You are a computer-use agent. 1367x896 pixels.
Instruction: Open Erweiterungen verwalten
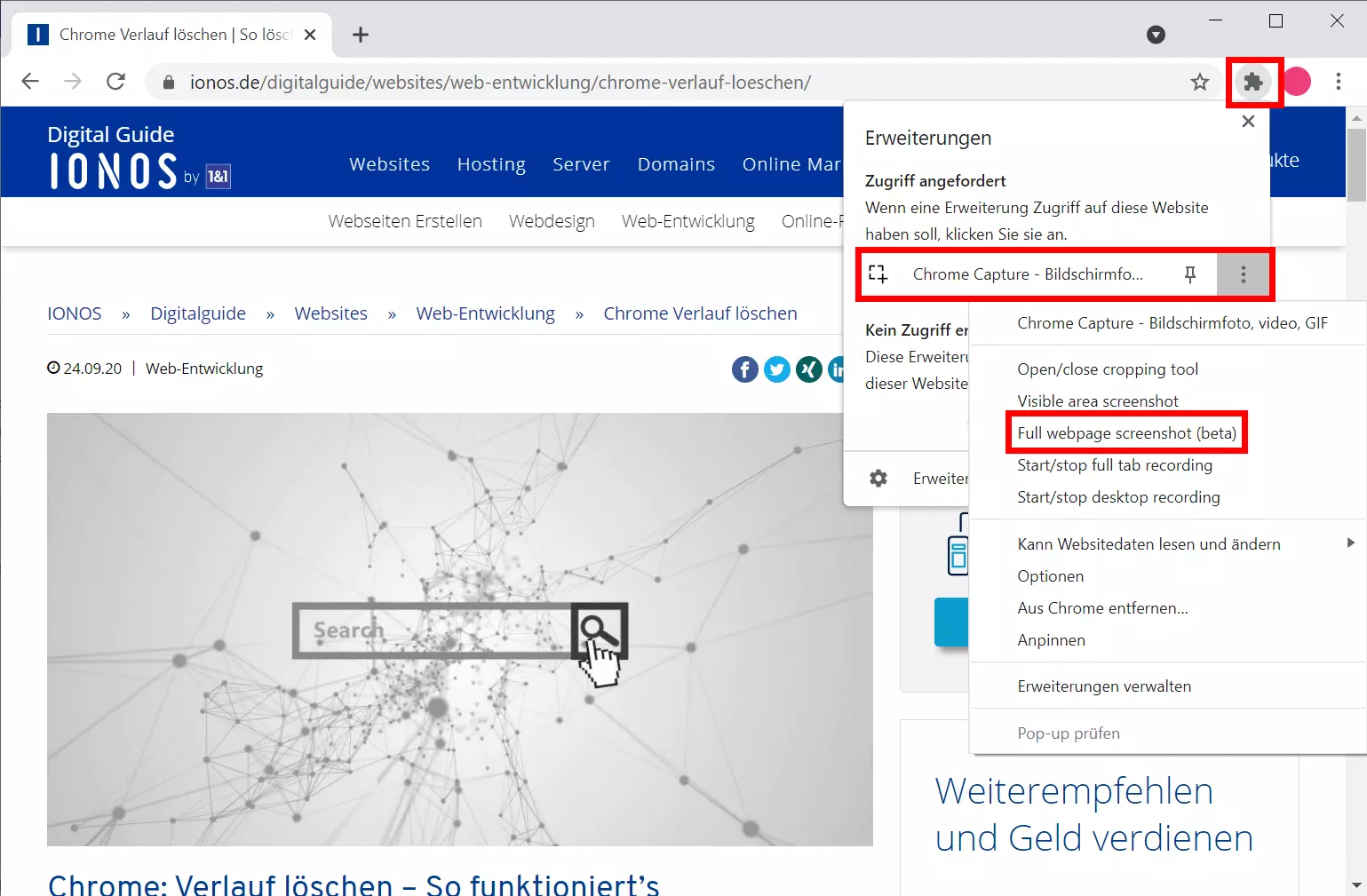pos(1104,686)
